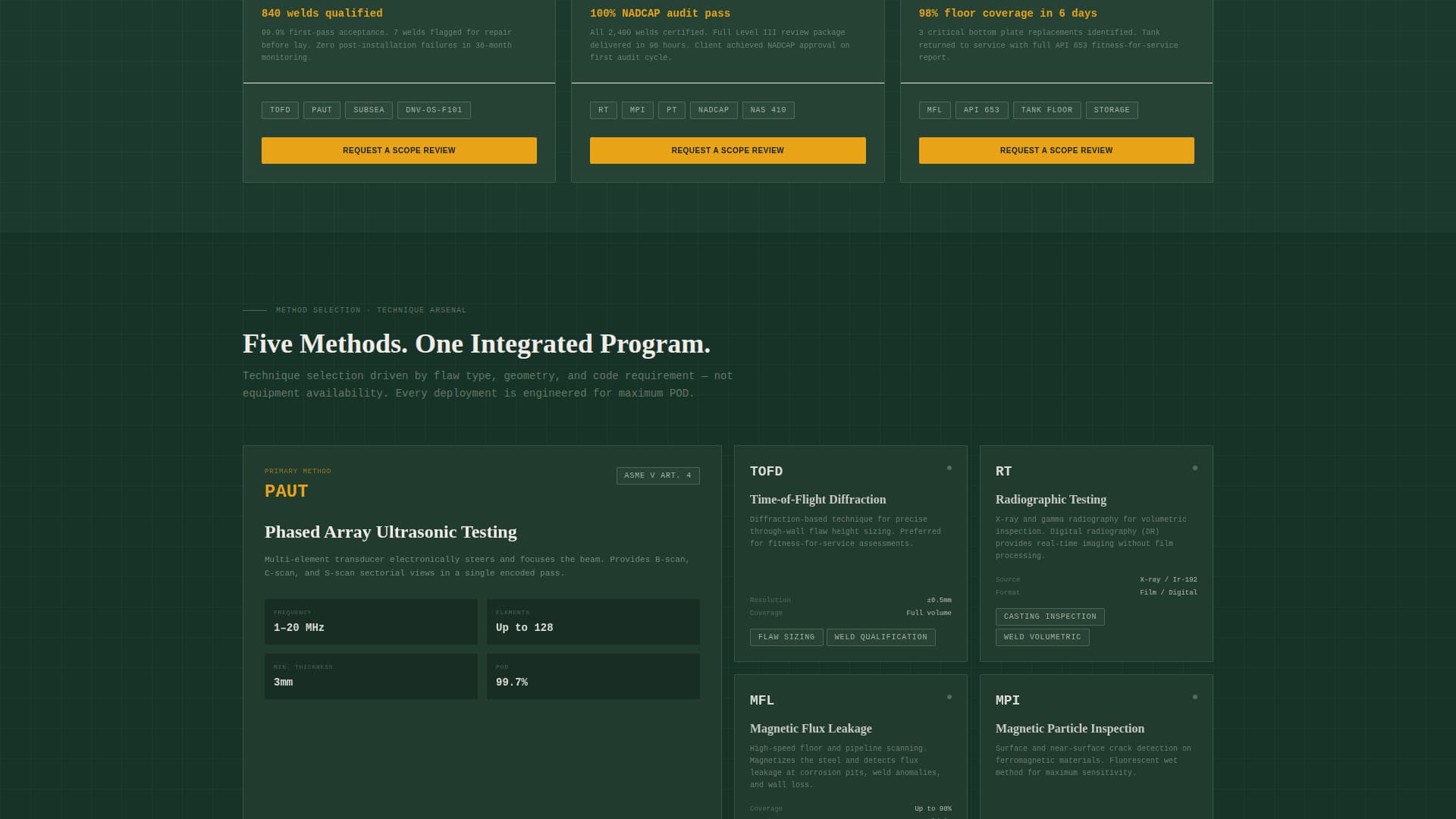1456x819 pixels.
Task: Select the TOFD tag chip
Action: (x=280, y=110)
